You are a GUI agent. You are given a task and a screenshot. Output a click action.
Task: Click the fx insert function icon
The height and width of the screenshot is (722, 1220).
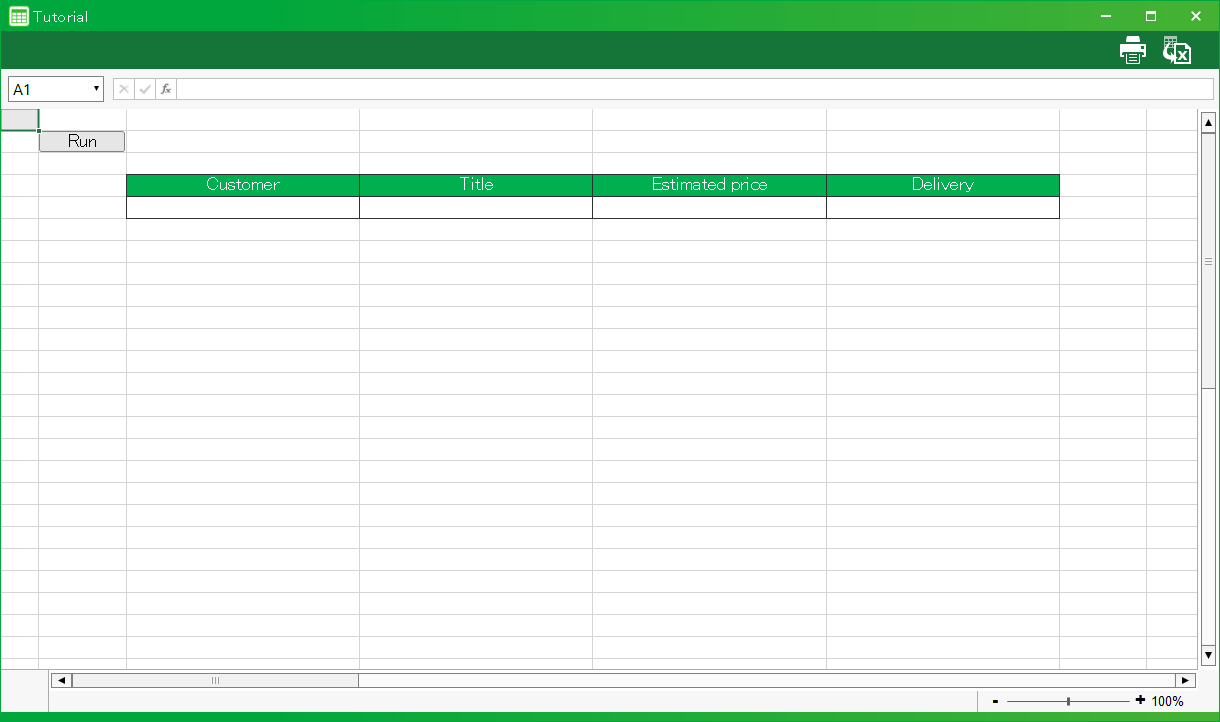pyautogui.click(x=166, y=89)
